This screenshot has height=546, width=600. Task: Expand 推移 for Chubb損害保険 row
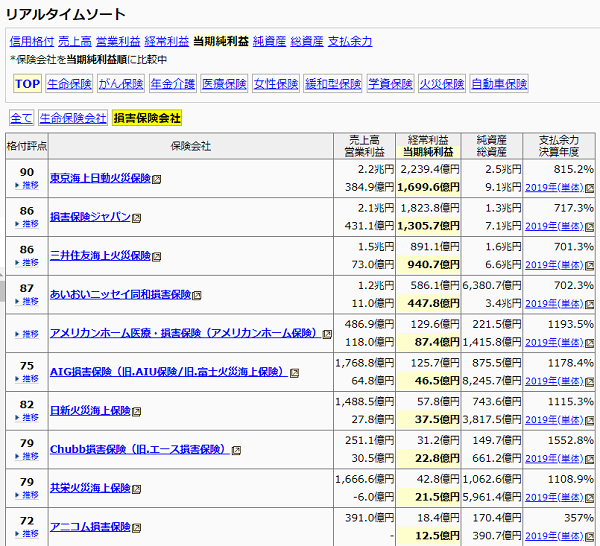27,456
